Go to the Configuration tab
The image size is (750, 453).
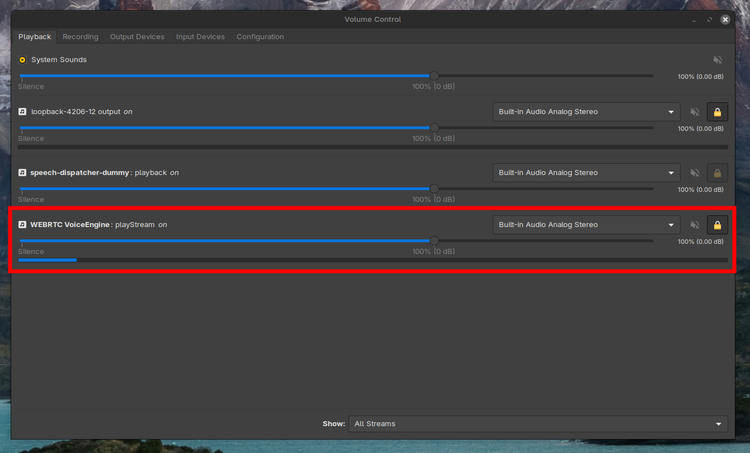pyautogui.click(x=260, y=37)
